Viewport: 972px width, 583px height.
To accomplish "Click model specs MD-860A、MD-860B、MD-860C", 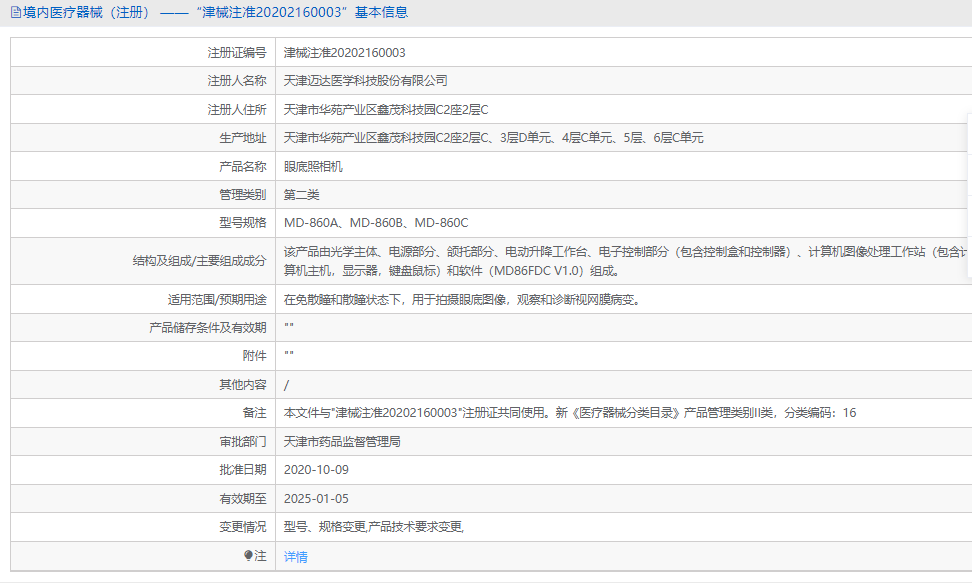I will pos(376,223).
